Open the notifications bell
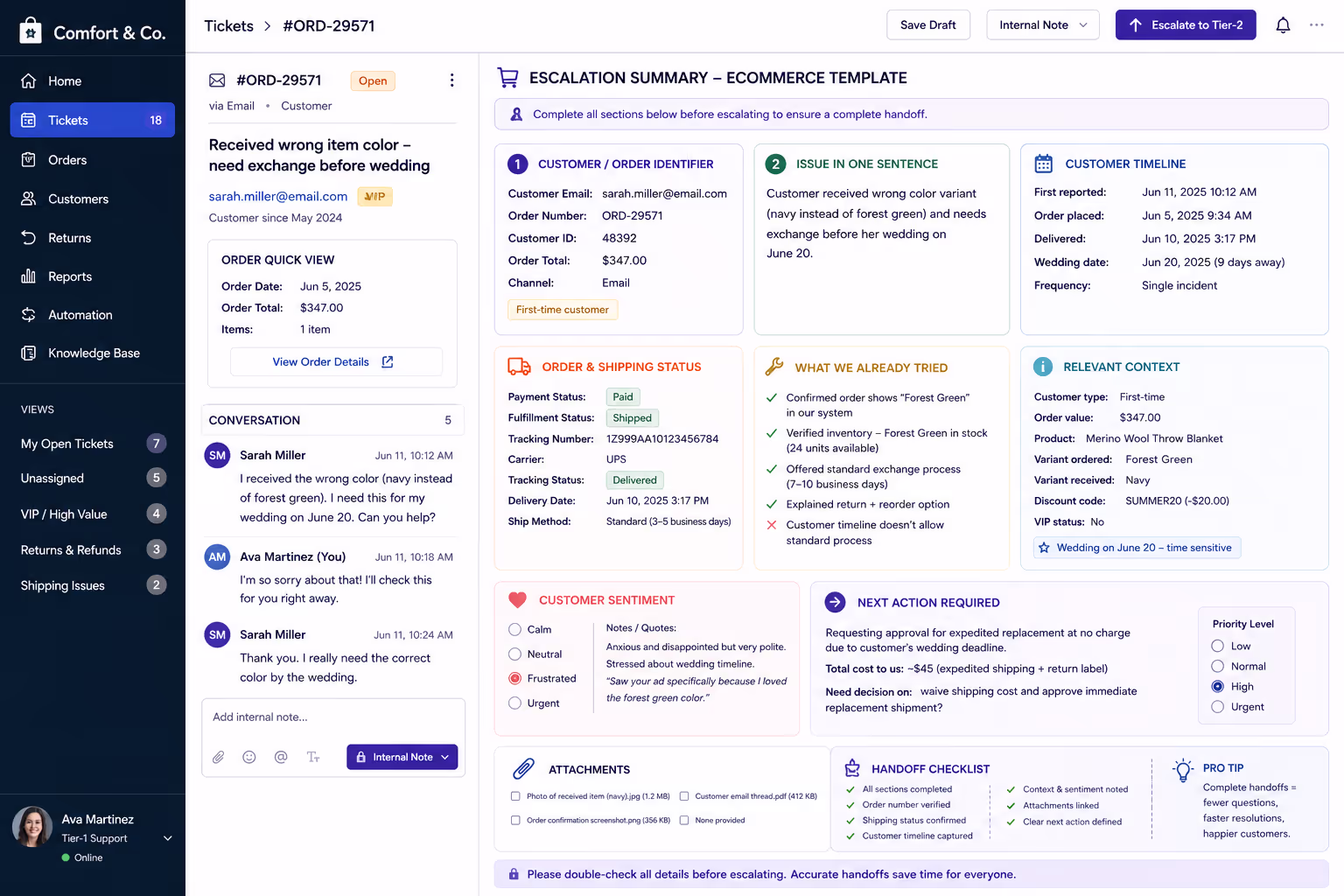This screenshot has width=1344, height=896. point(1283,25)
